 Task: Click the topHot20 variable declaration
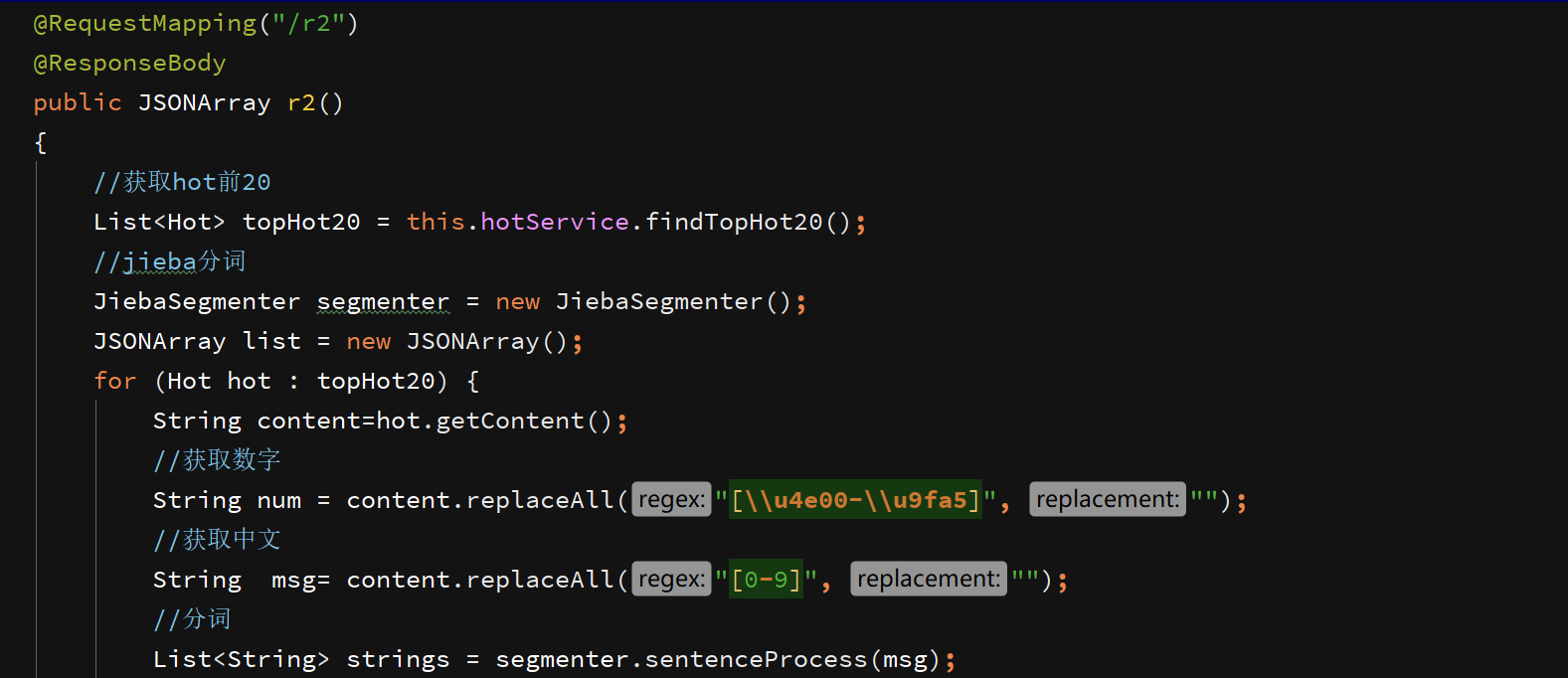301,222
